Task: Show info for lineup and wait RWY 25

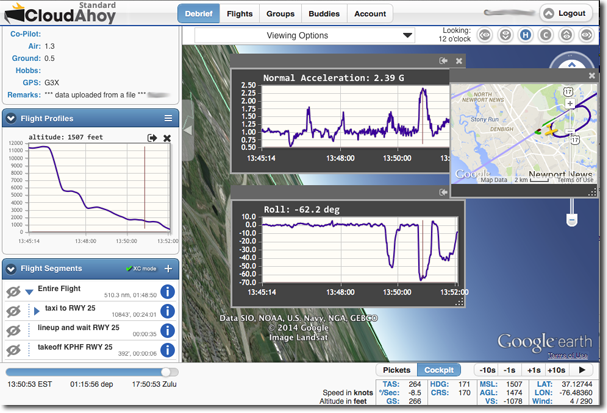Action: coord(167,331)
